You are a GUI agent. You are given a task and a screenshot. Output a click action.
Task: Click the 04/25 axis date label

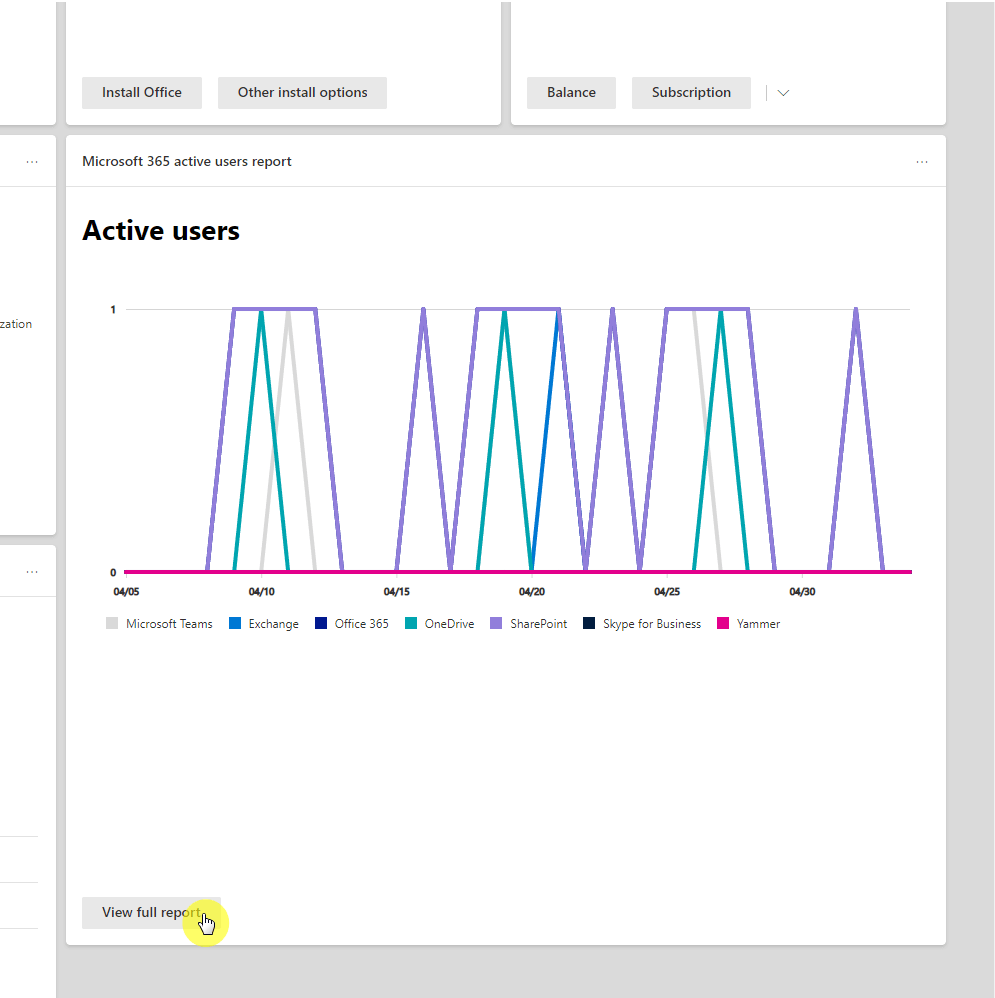click(667, 592)
